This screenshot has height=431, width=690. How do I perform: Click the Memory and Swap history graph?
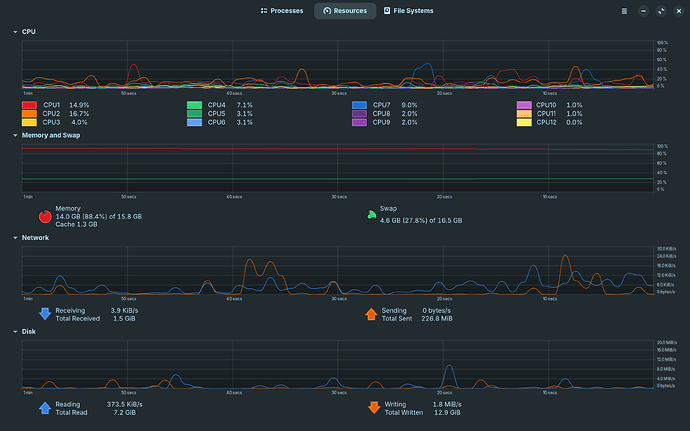(x=338, y=168)
